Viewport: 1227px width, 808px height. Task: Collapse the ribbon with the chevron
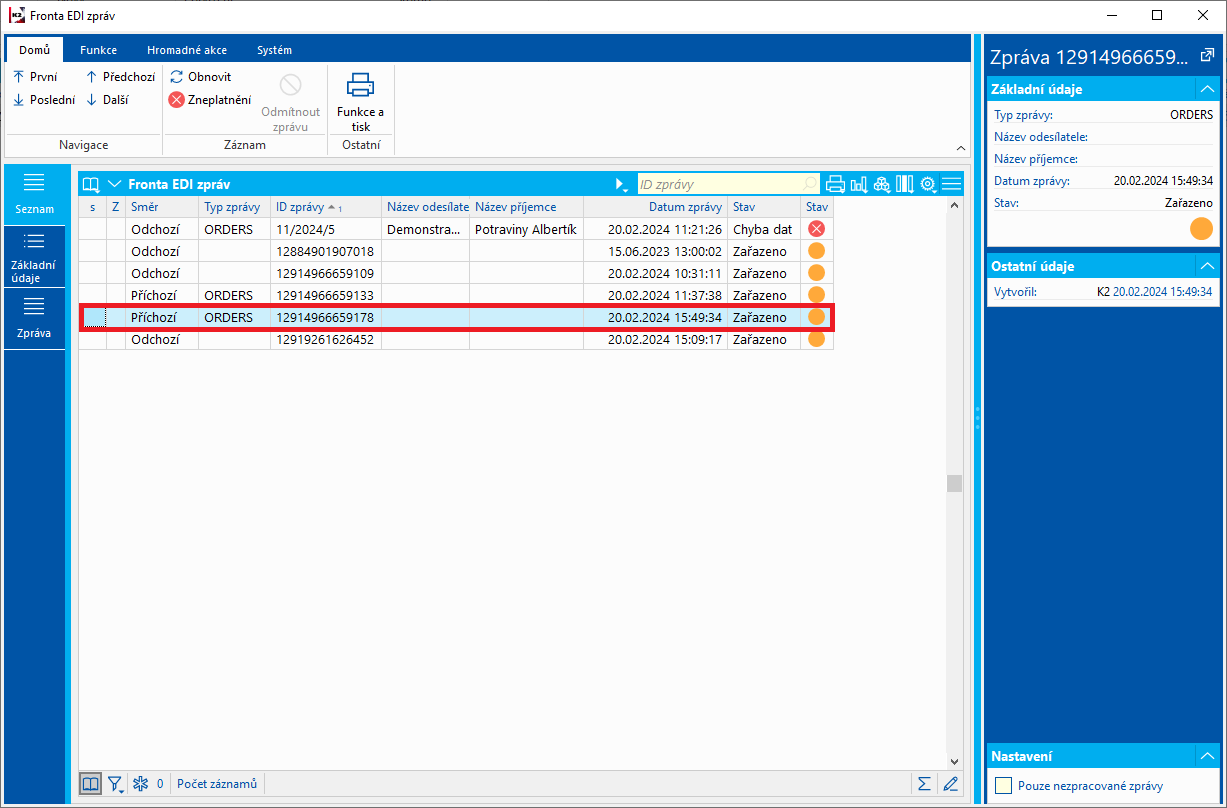961,147
